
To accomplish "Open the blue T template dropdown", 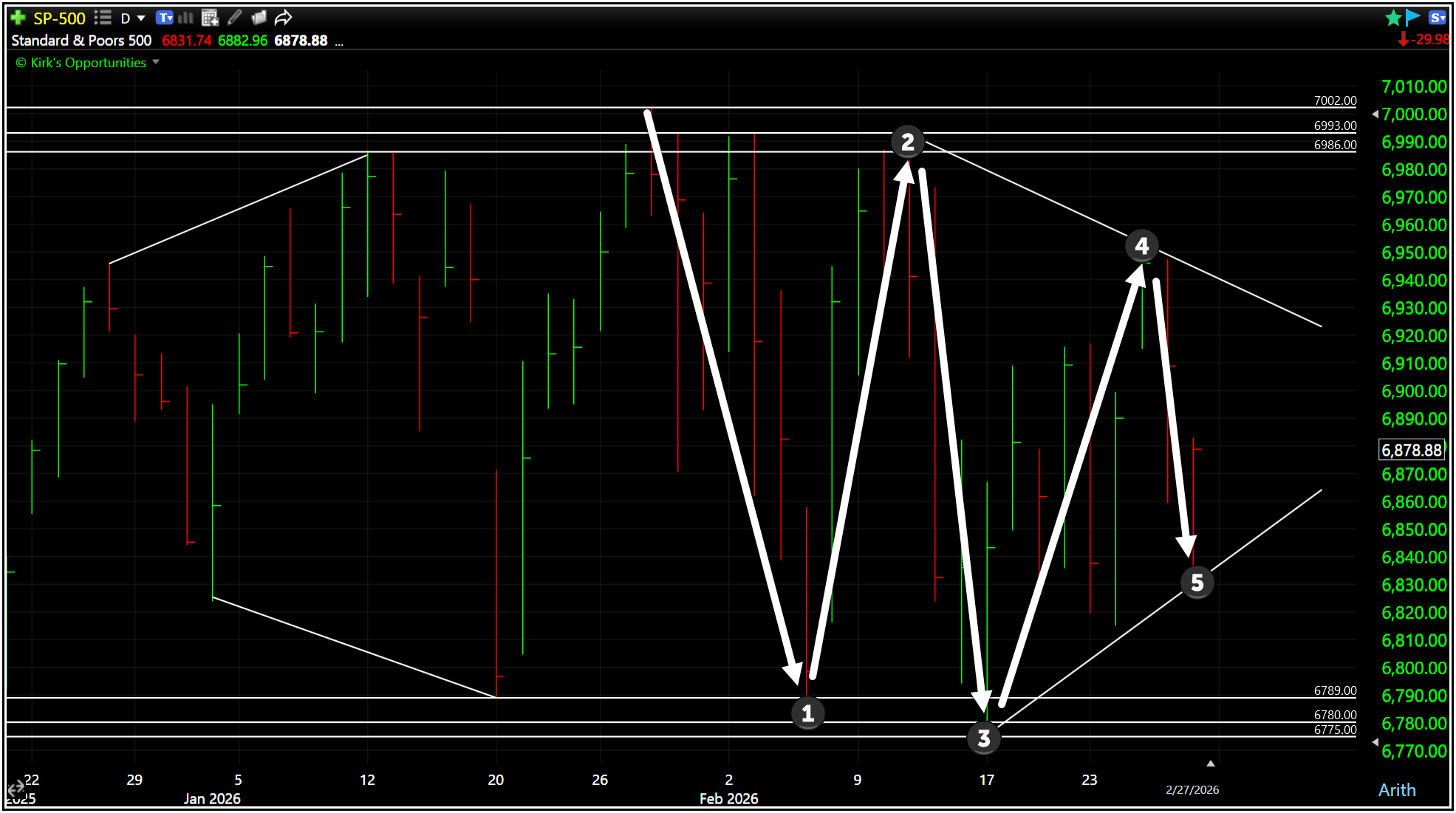I will [x=165, y=18].
